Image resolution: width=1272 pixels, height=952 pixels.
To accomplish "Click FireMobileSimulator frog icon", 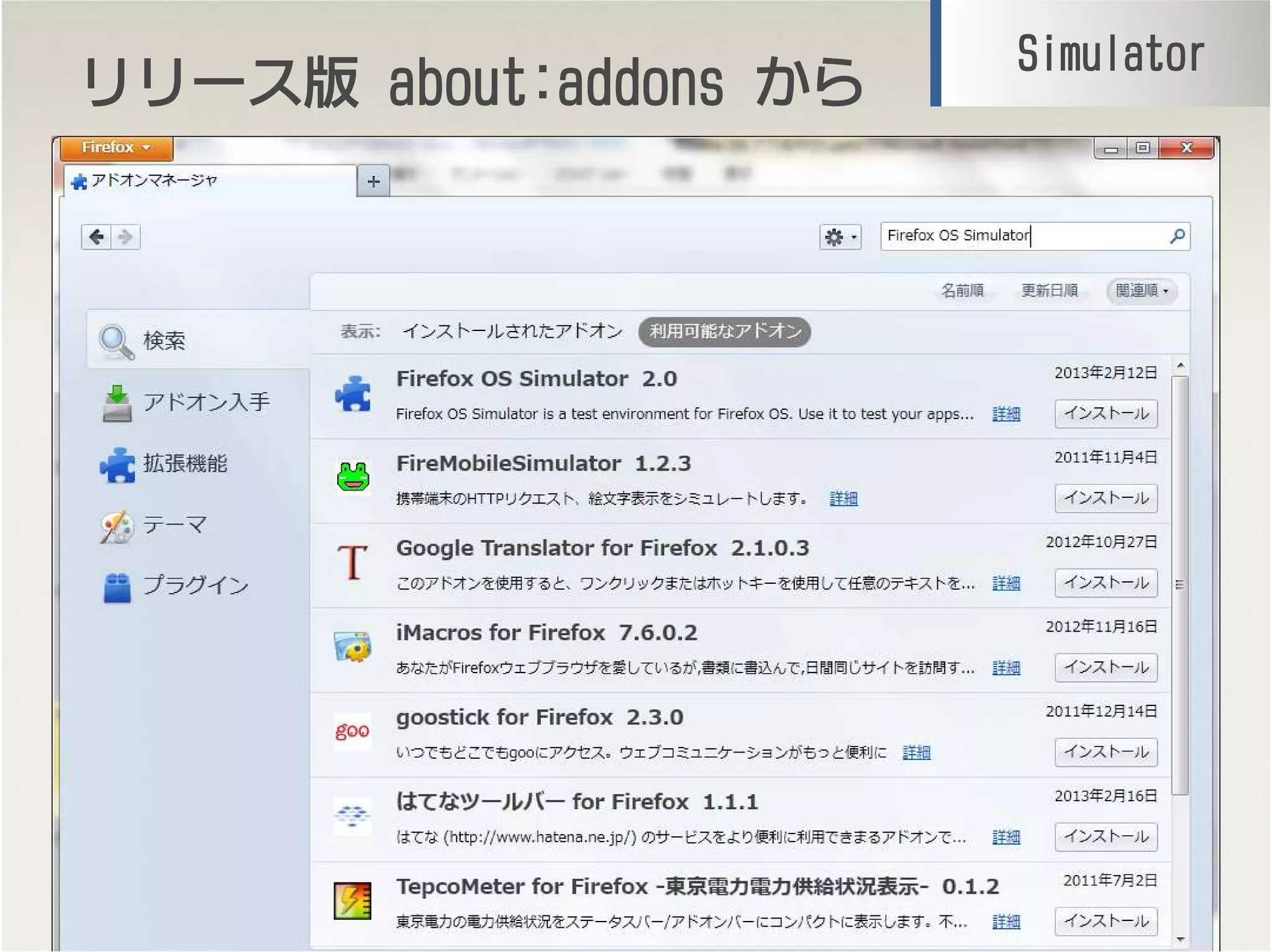I will point(353,477).
